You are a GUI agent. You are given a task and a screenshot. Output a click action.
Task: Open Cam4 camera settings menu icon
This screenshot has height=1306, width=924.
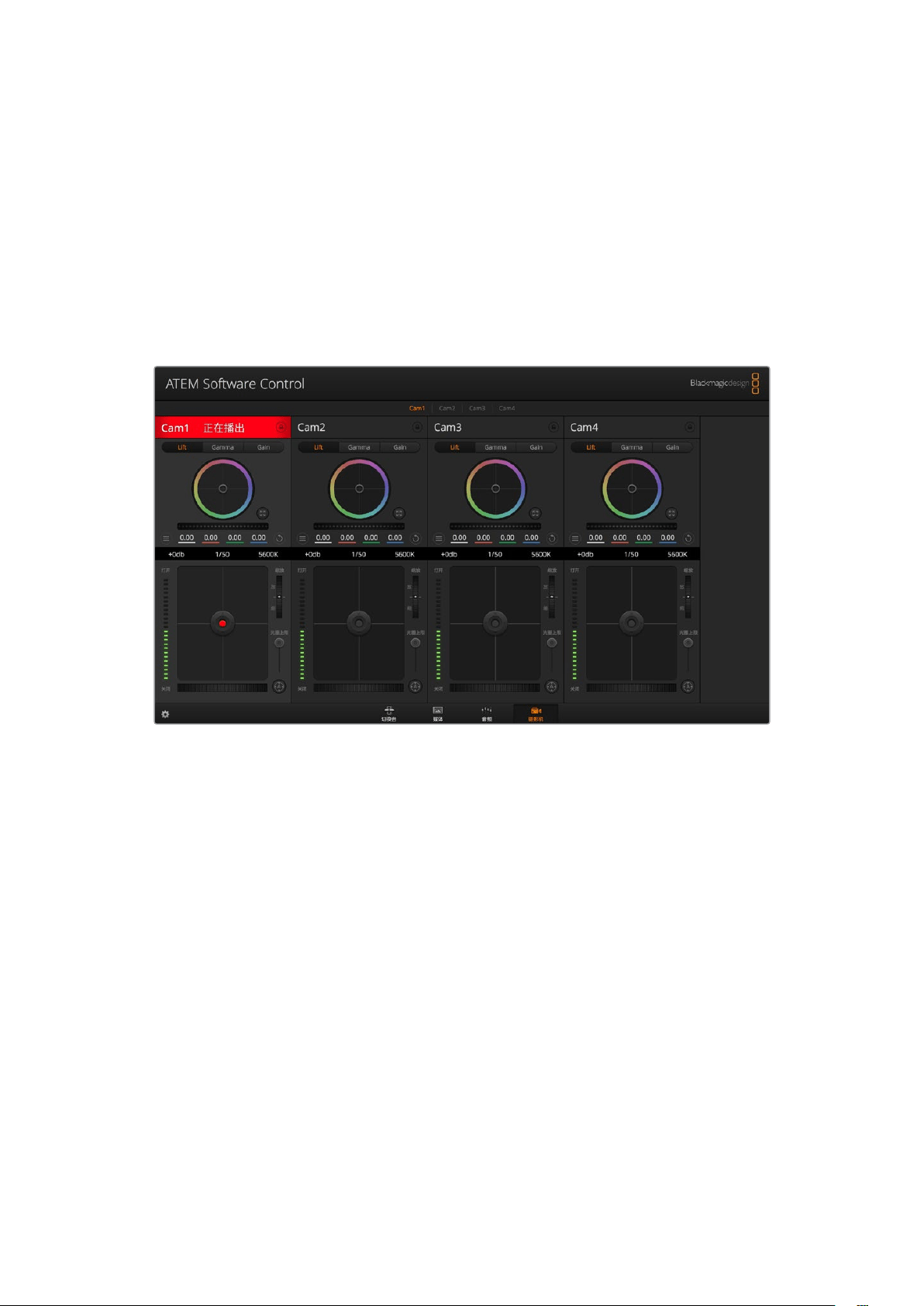pyautogui.click(x=575, y=538)
